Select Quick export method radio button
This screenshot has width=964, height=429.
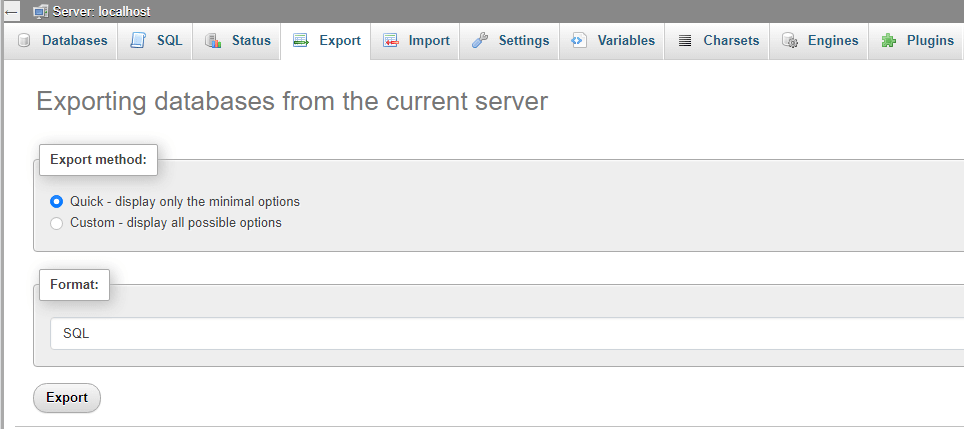tap(57, 201)
